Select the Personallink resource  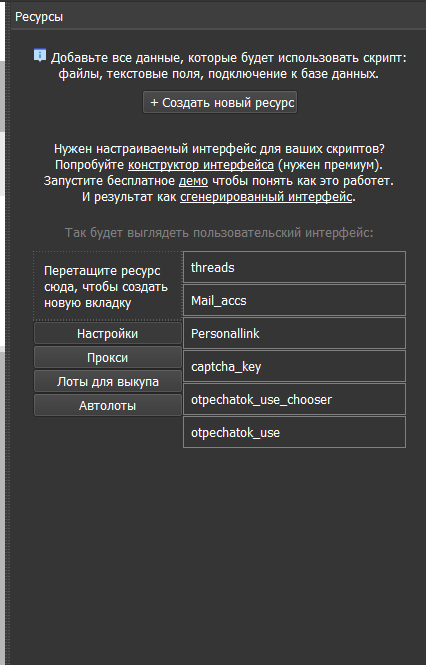(x=294, y=333)
